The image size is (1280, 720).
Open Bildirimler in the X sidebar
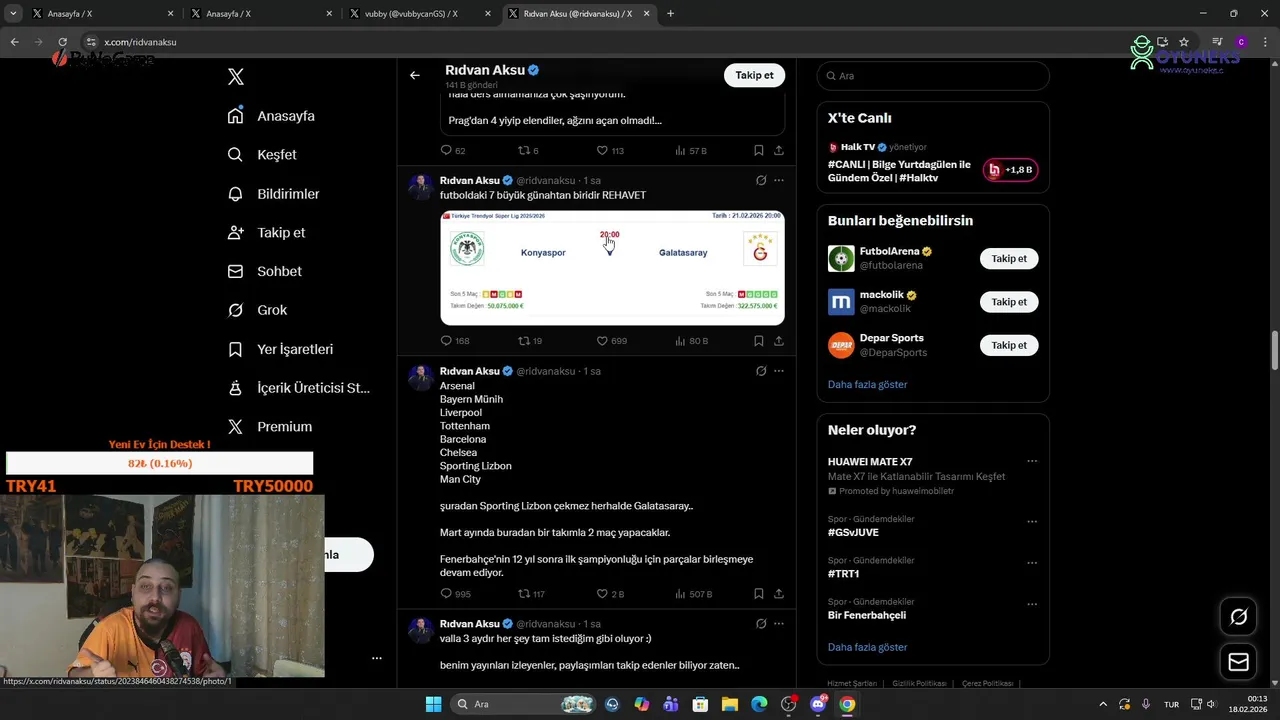[x=274, y=194]
